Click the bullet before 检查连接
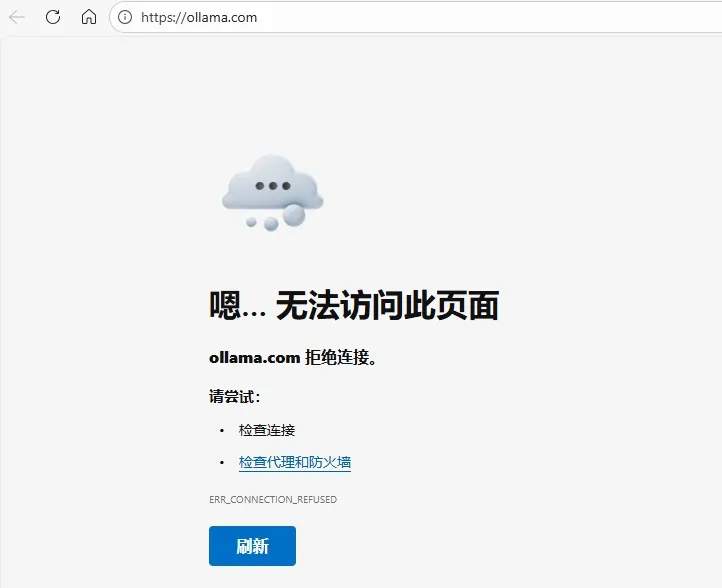This screenshot has width=722, height=588. click(222, 431)
